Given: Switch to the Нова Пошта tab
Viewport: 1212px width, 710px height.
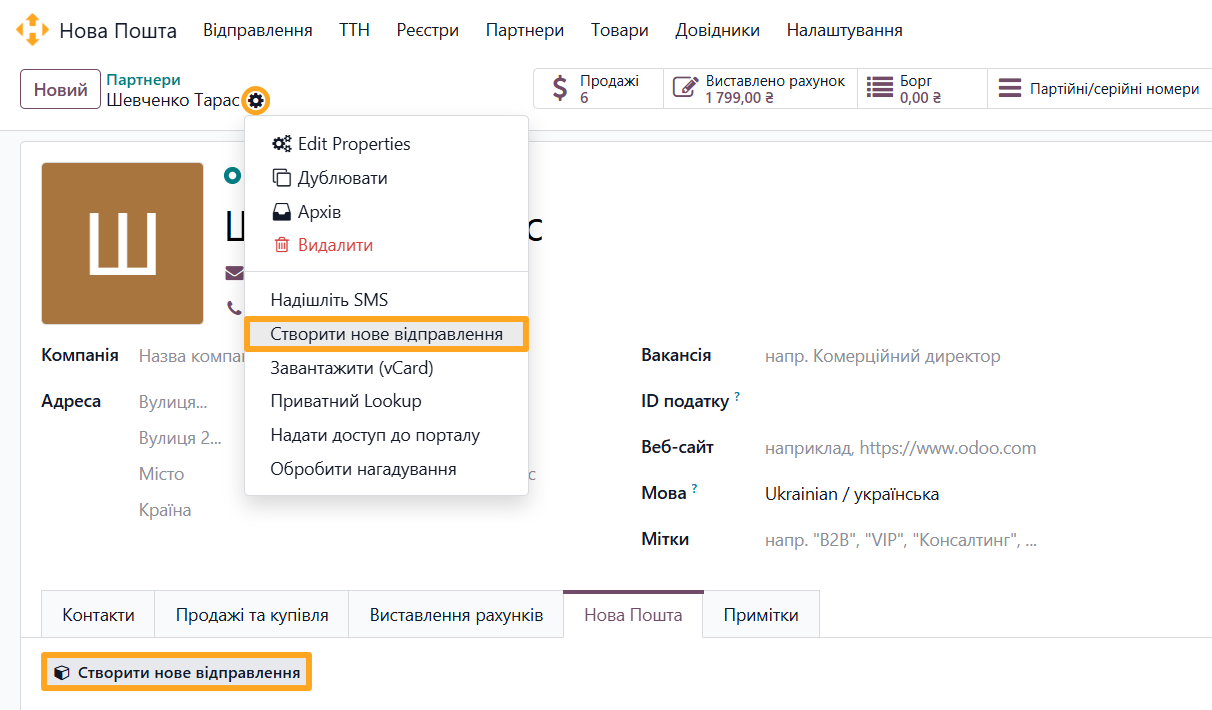Looking at the screenshot, I should point(633,615).
